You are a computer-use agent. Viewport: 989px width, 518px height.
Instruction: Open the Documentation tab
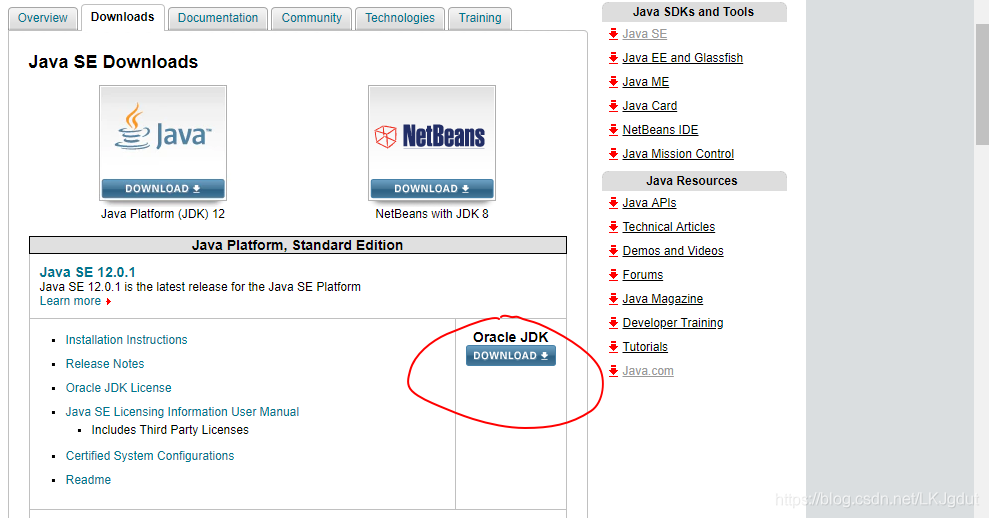coord(218,18)
